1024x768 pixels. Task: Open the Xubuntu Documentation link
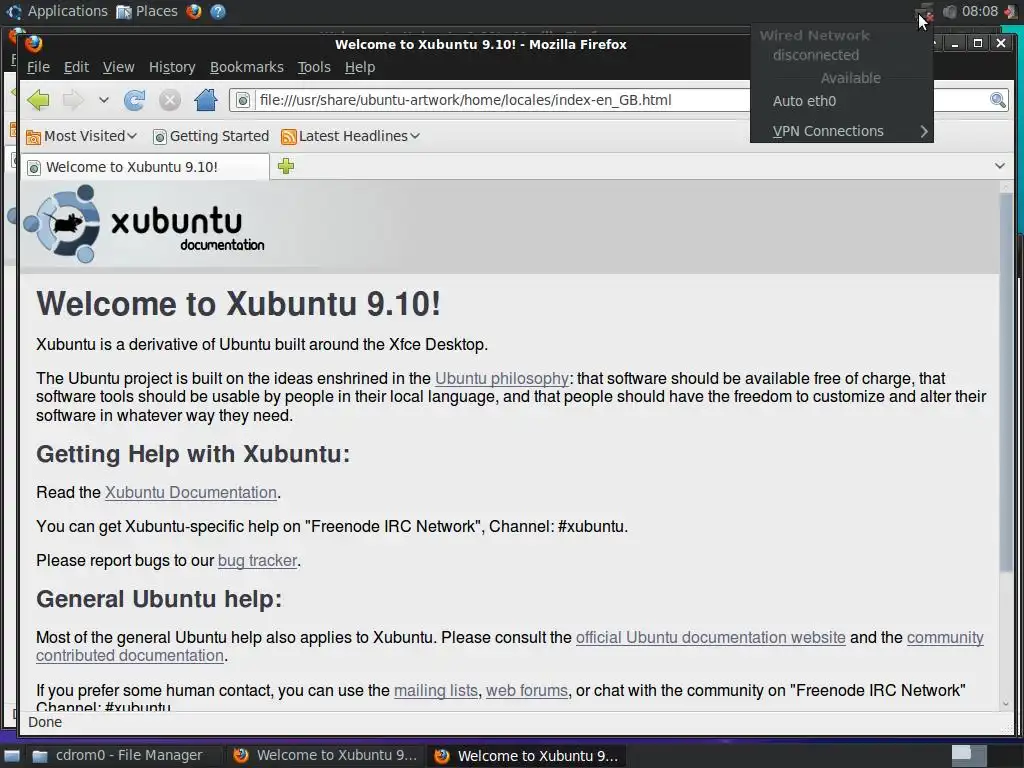pos(191,492)
